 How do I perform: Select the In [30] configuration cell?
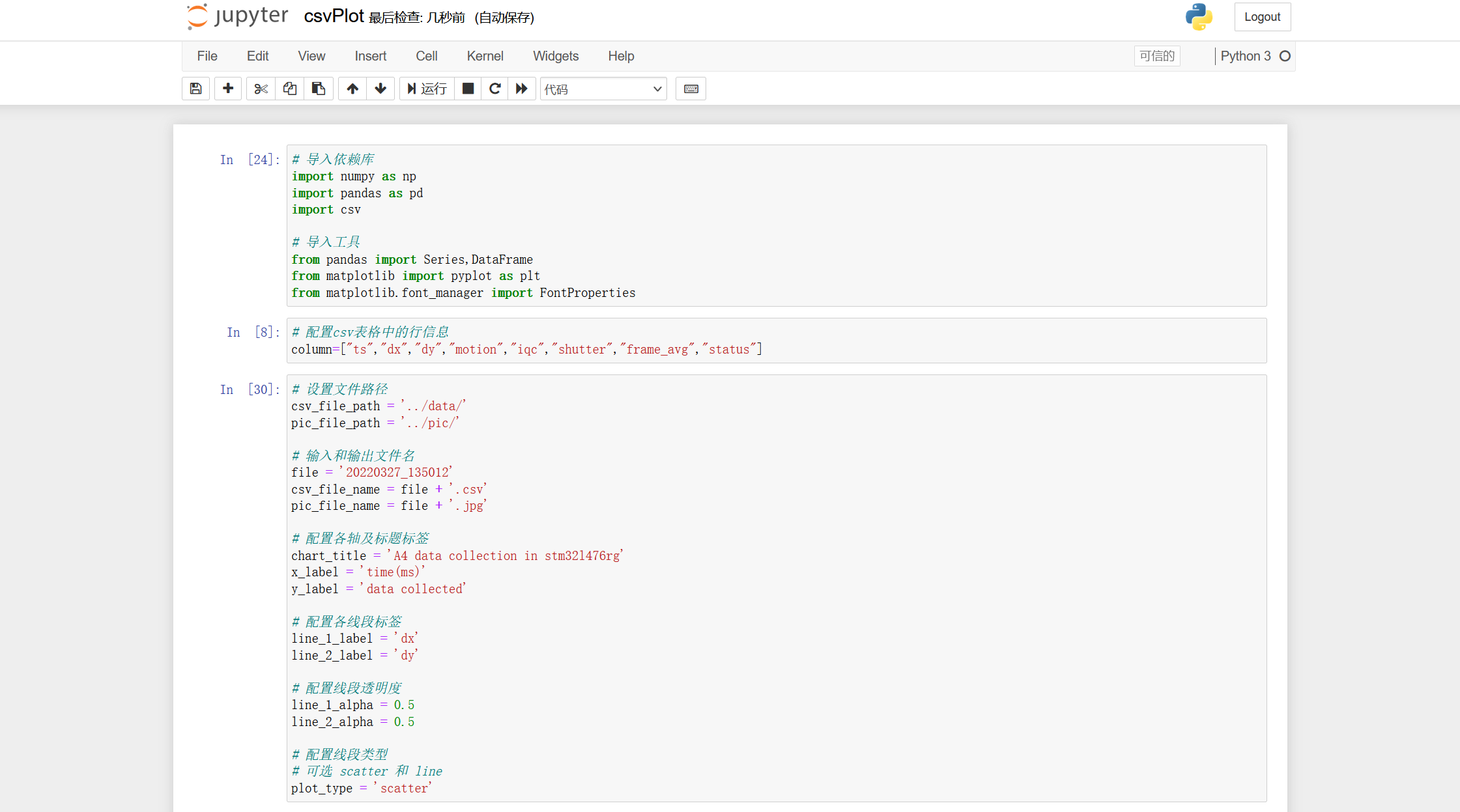[777, 588]
